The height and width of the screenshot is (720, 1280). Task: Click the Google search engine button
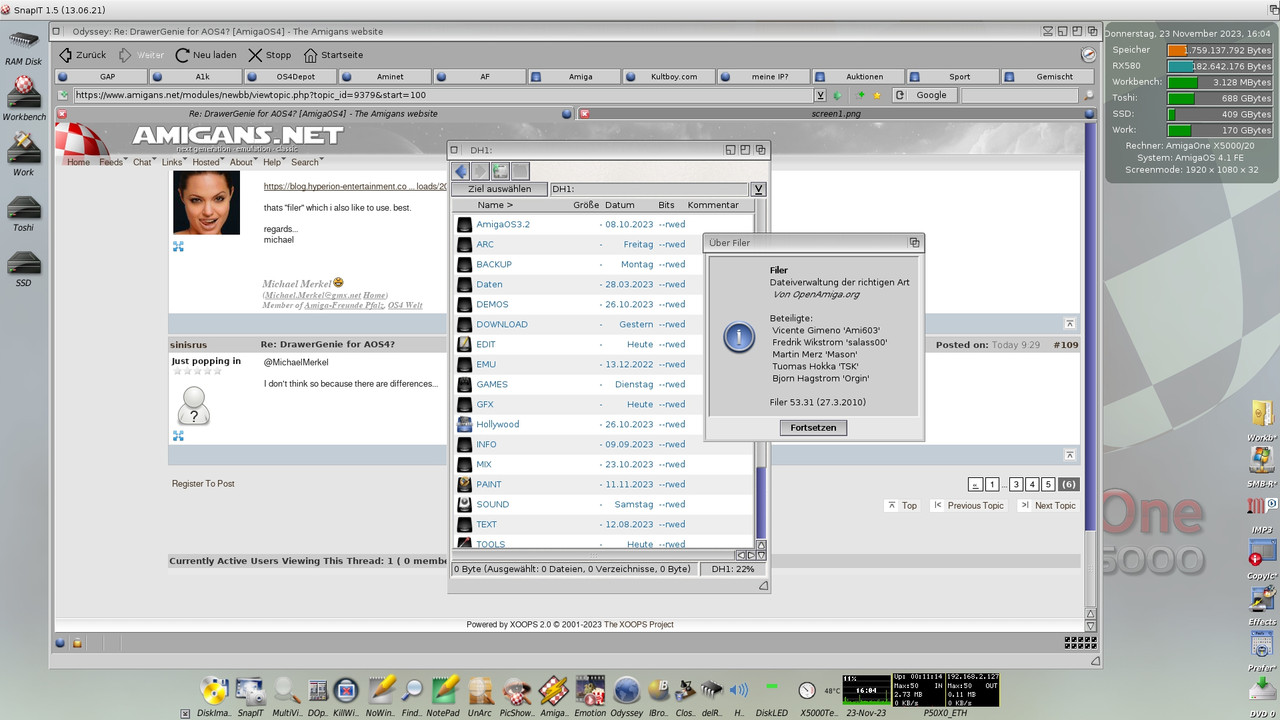pos(923,95)
